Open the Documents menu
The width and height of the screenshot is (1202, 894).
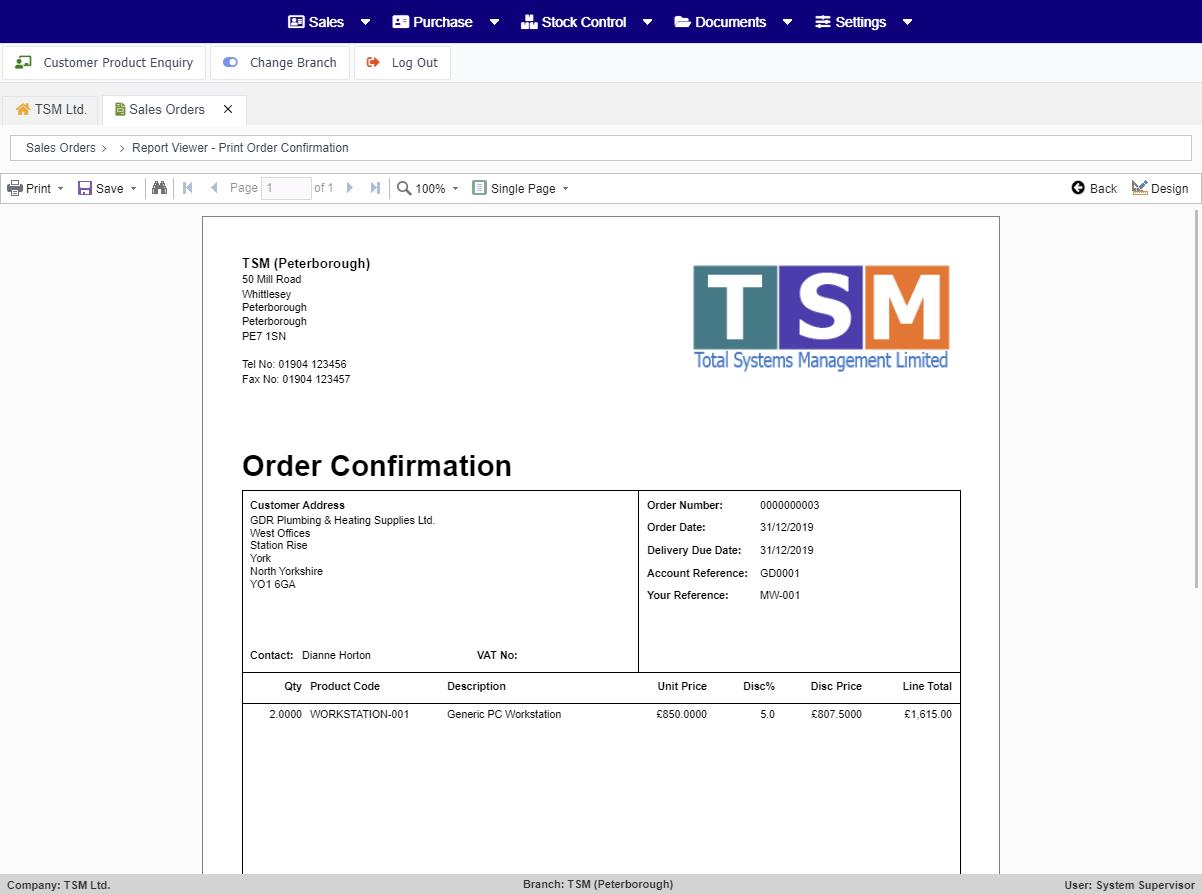click(720, 22)
